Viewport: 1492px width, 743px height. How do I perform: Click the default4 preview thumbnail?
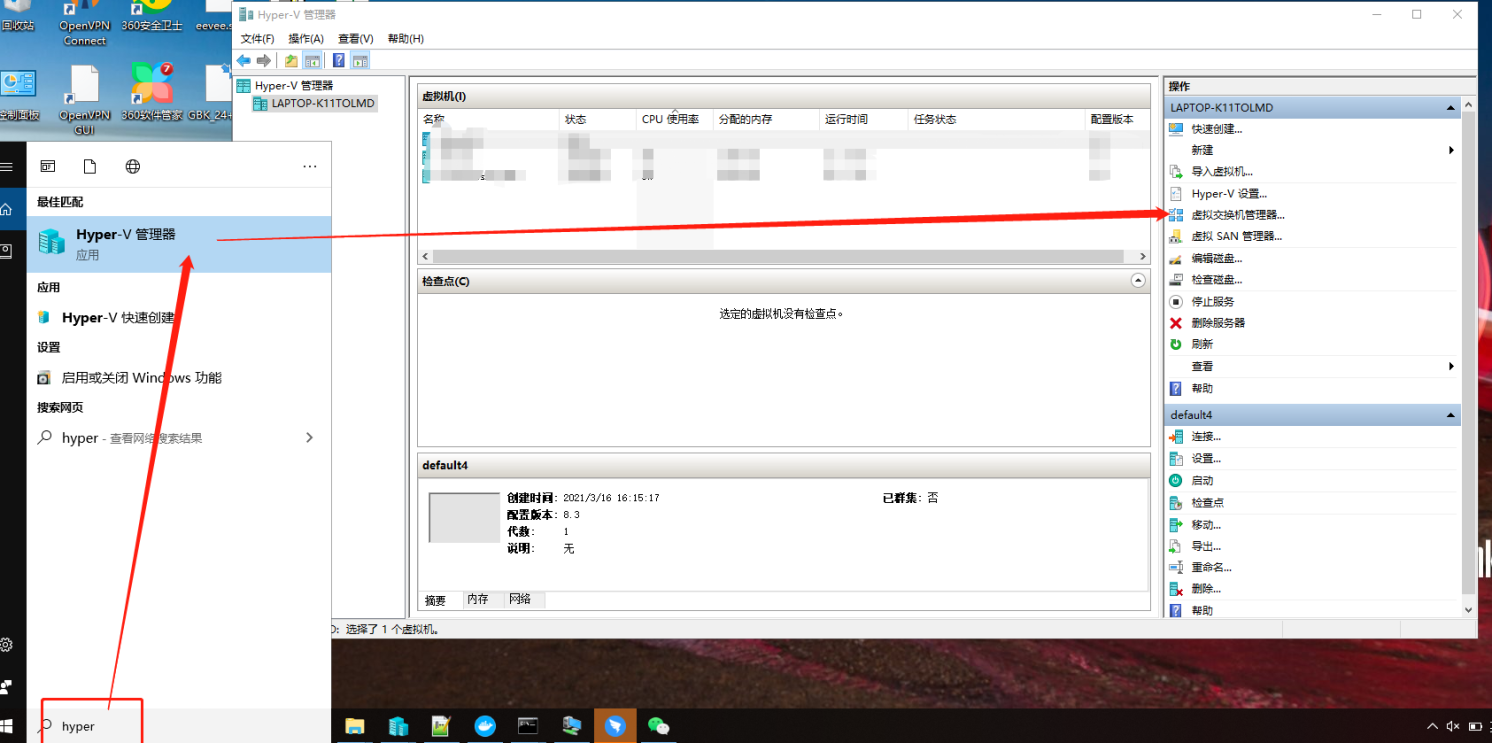(x=464, y=517)
